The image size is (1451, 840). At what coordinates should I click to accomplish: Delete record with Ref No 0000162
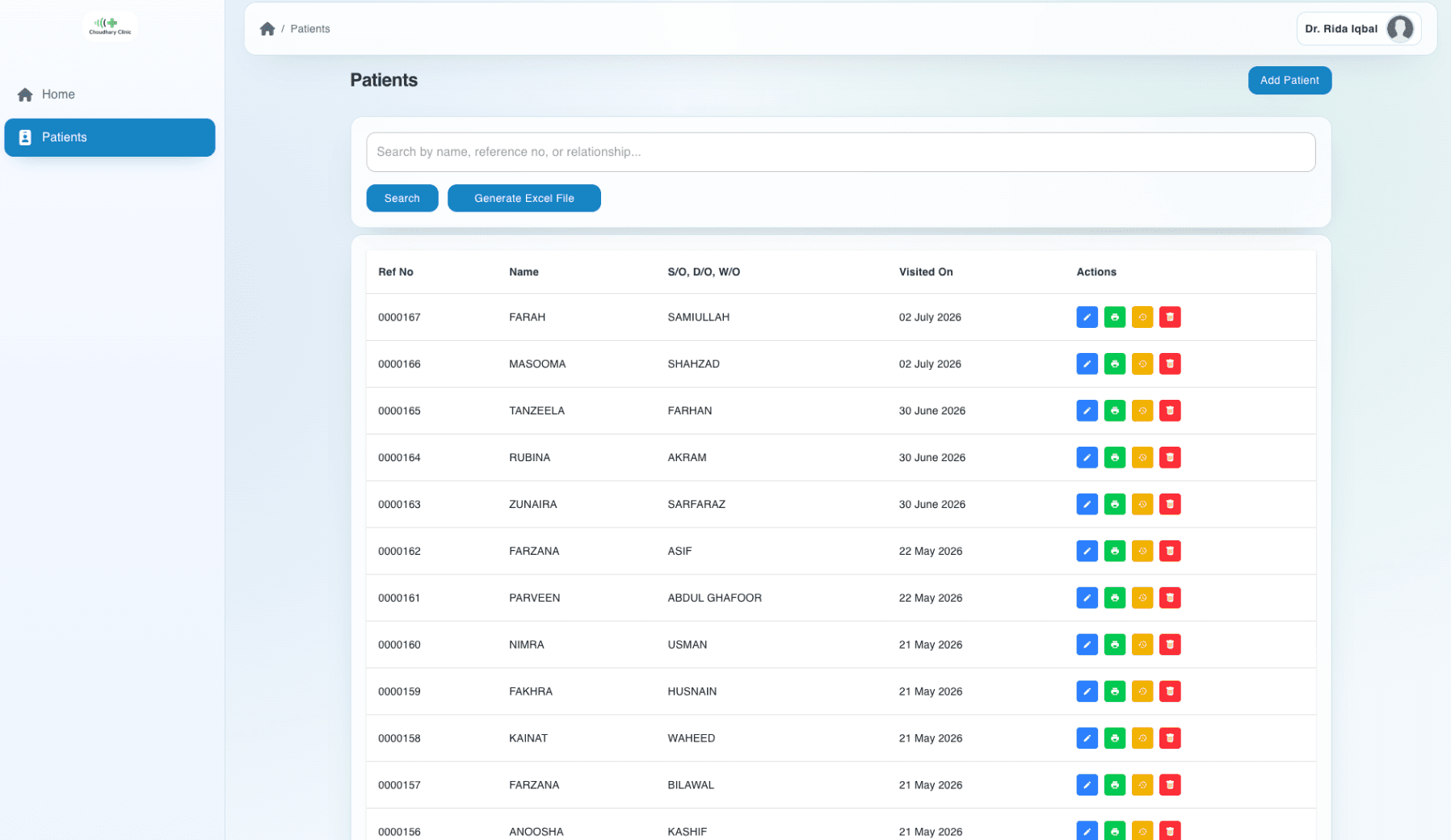tap(1169, 552)
